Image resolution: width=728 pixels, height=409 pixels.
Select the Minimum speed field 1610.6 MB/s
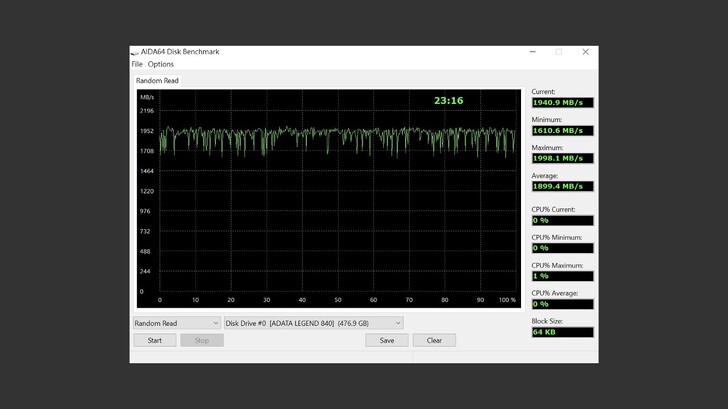point(562,131)
